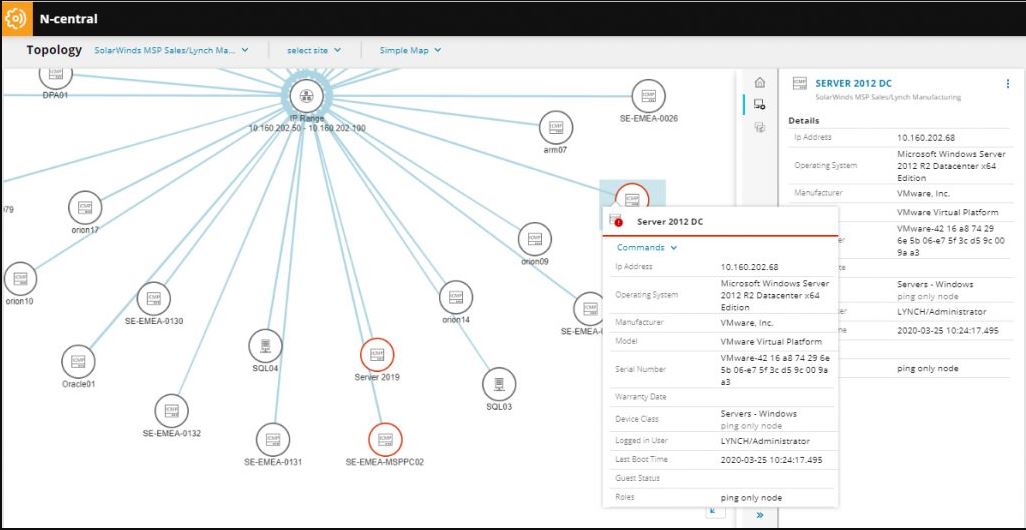Click the N-central gear logo

tap(16, 19)
